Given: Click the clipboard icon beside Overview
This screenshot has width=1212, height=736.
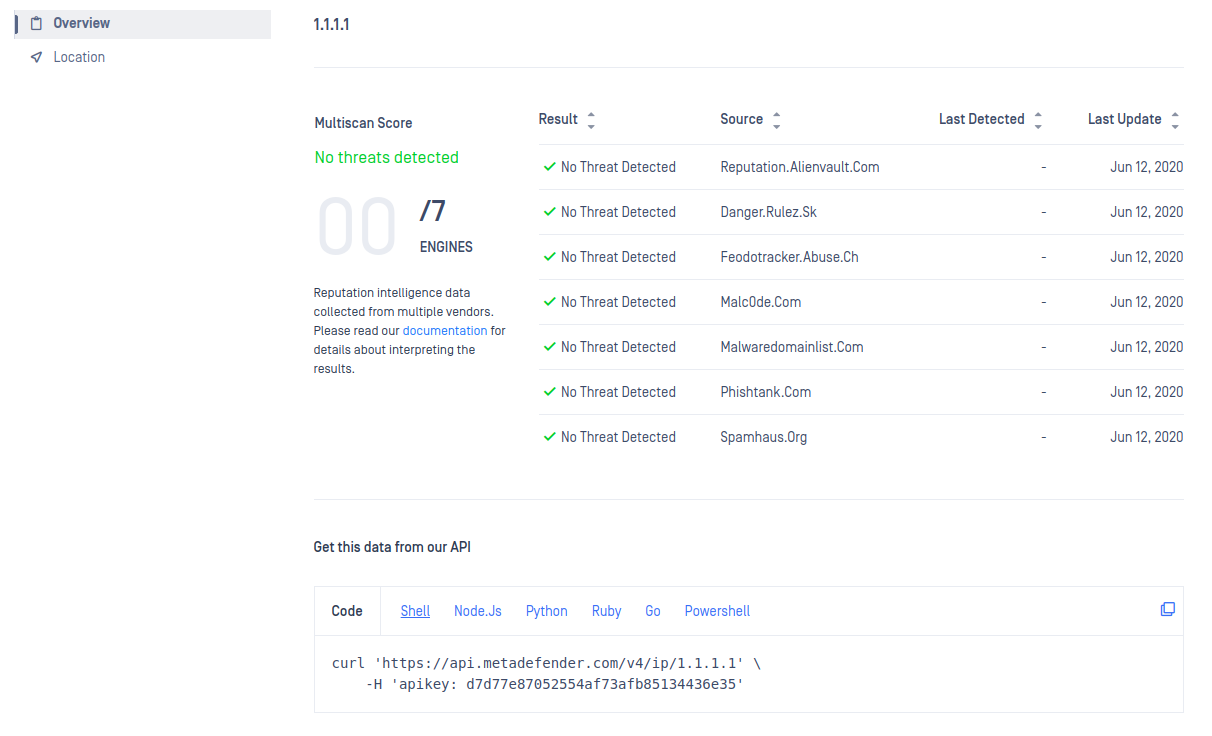Looking at the screenshot, I should pos(37,23).
